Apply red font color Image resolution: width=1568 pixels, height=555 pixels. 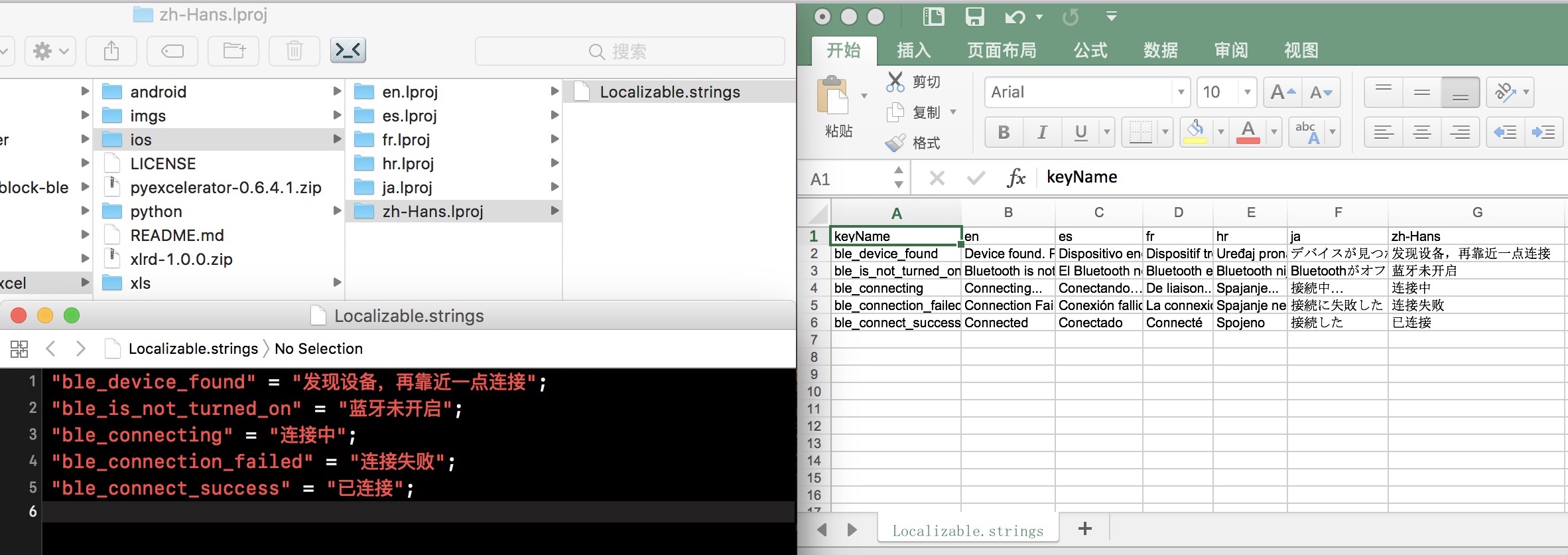[x=1248, y=132]
